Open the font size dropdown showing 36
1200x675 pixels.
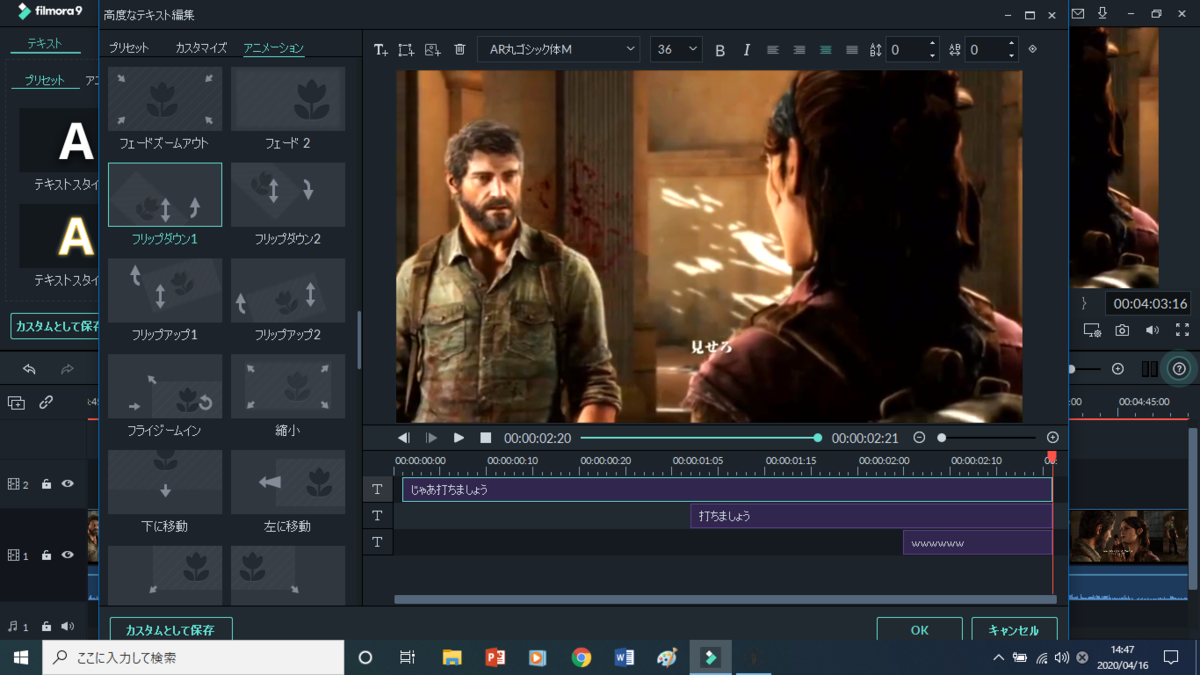point(676,49)
